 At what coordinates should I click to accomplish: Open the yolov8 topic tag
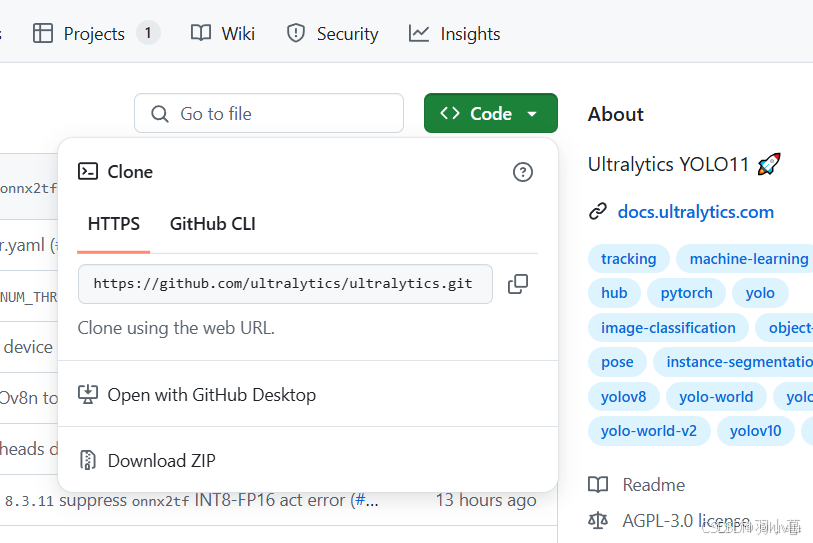(623, 397)
